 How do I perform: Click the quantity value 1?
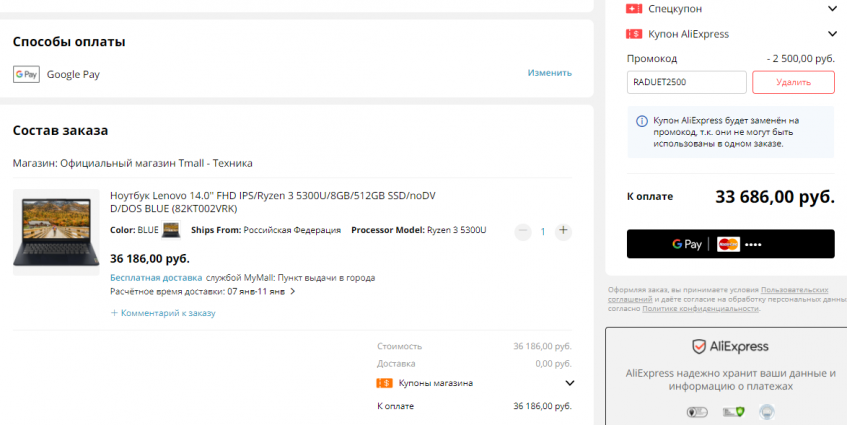543,232
